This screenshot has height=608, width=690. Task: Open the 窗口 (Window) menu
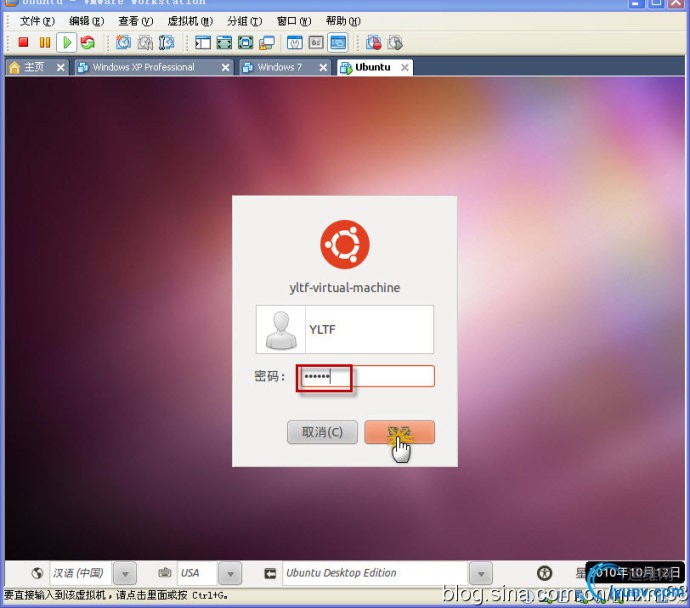click(294, 21)
